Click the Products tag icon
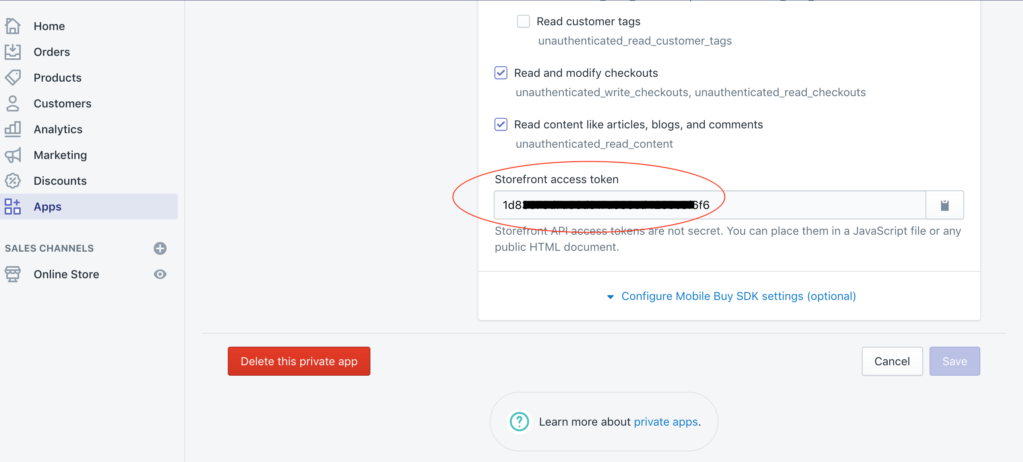1023x462 pixels. click(13, 78)
